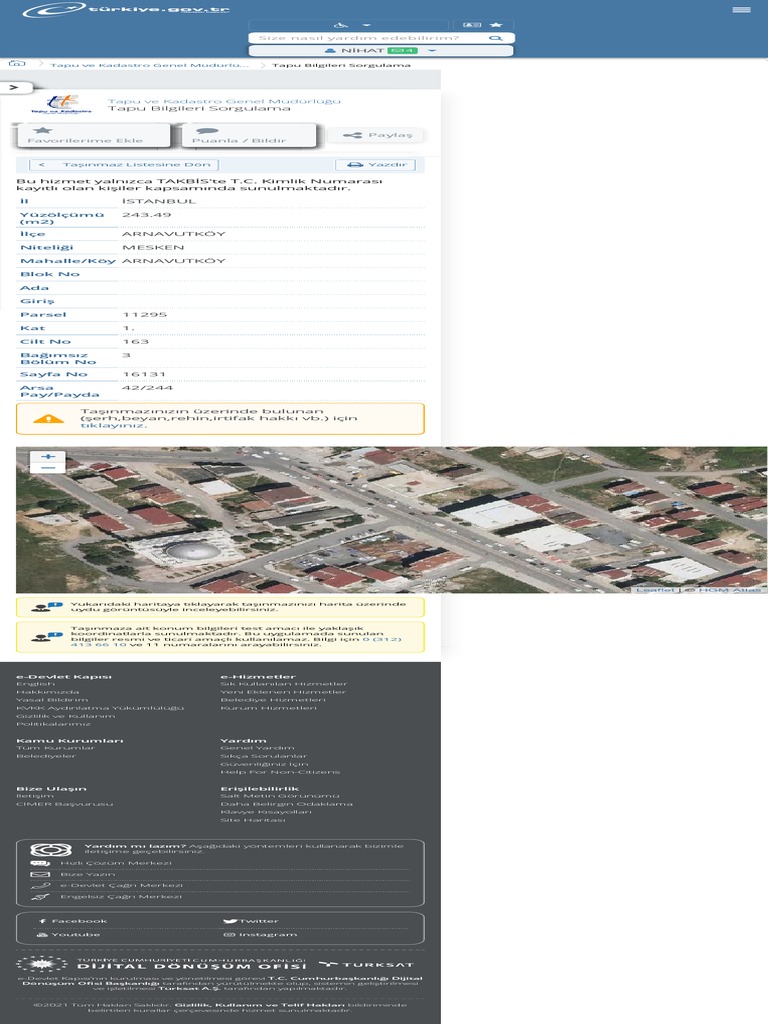
Task: Open the Leaflet attribution link
Action: click(655, 590)
